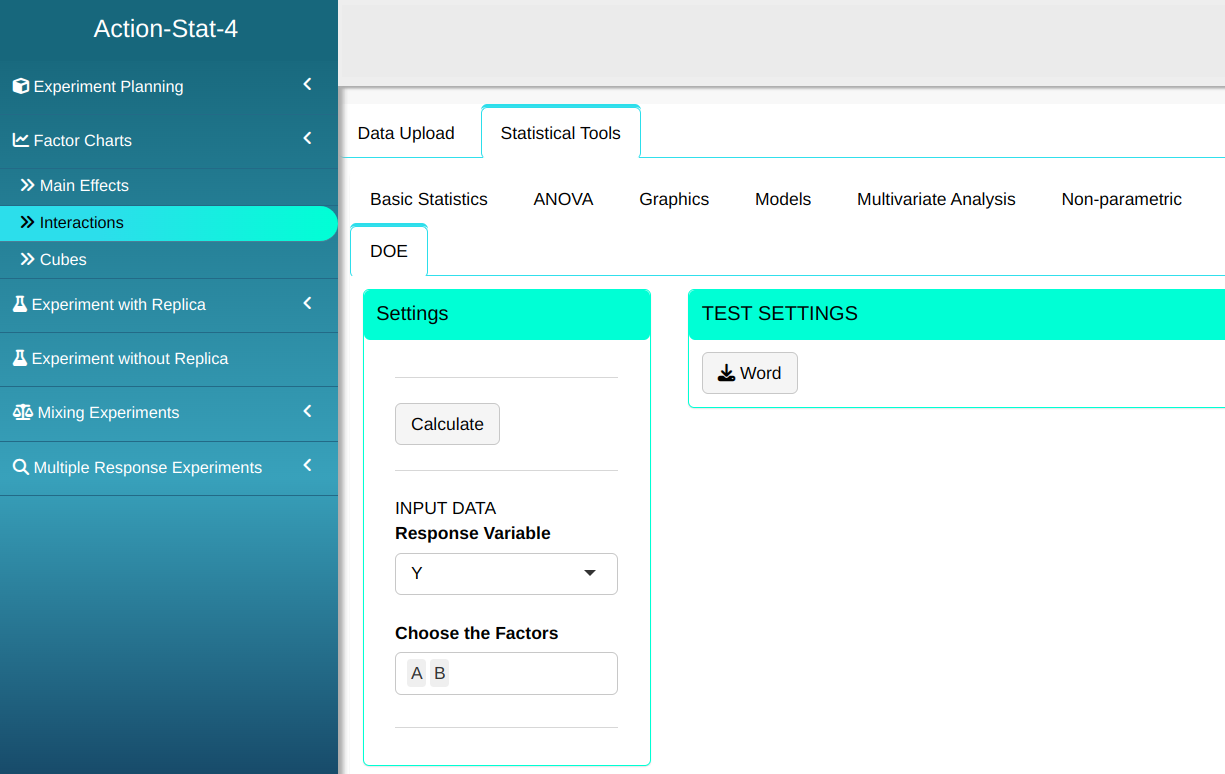Open the Multivariate Analysis tab
The height and width of the screenshot is (774, 1225).
point(936,199)
